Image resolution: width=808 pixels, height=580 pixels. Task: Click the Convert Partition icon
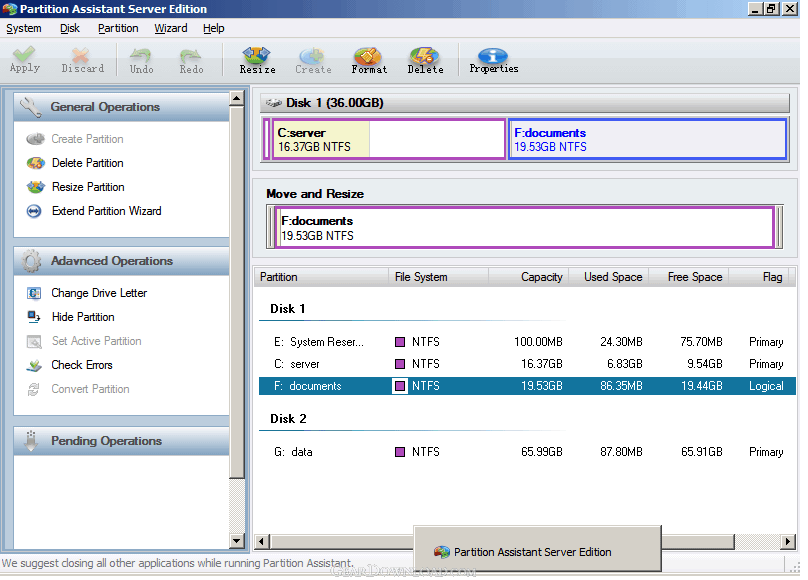click(34, 389)
